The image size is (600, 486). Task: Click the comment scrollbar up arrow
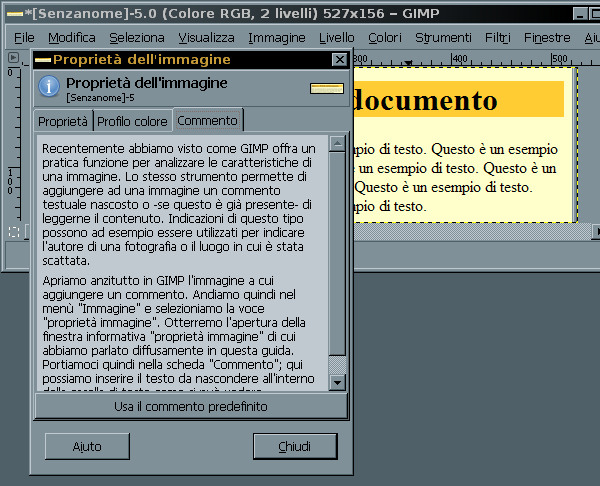[x=338, y=142]
